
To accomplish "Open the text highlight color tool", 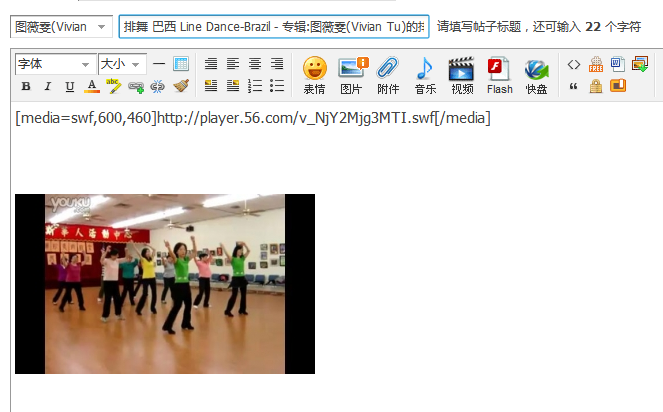I will point(113,86).
